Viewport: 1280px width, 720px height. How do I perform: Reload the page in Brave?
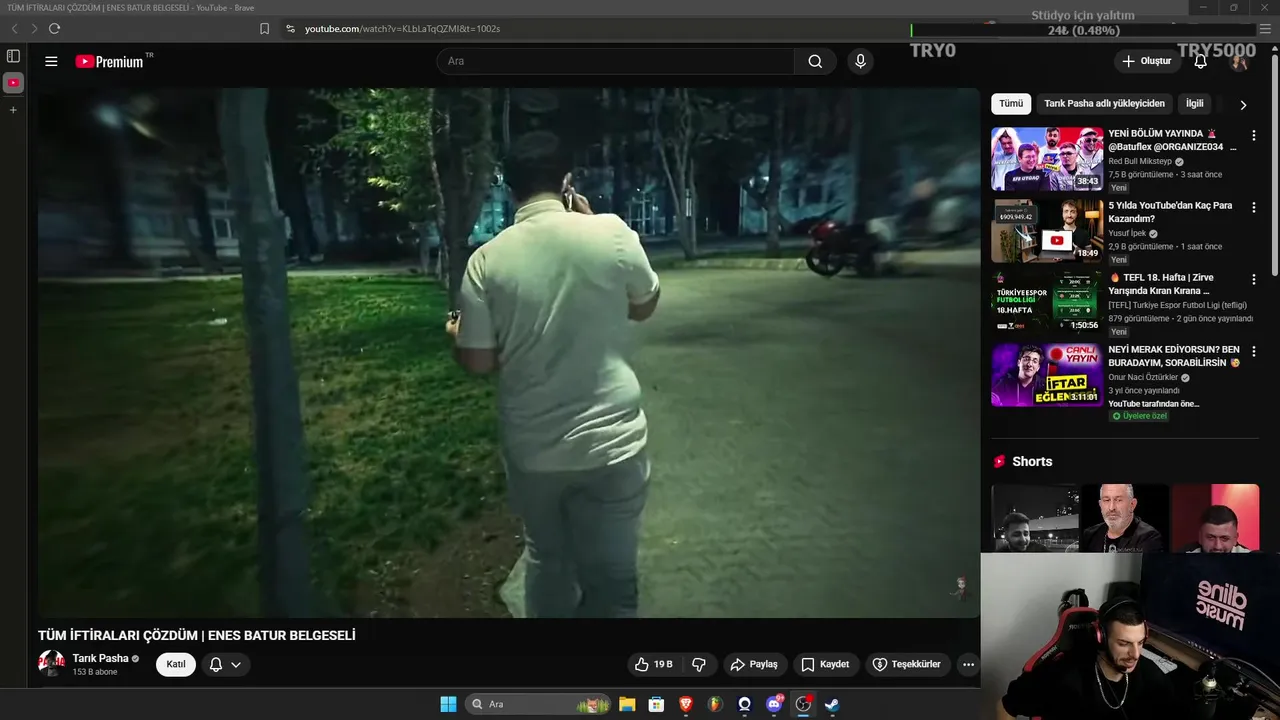[x=54, y=29]
